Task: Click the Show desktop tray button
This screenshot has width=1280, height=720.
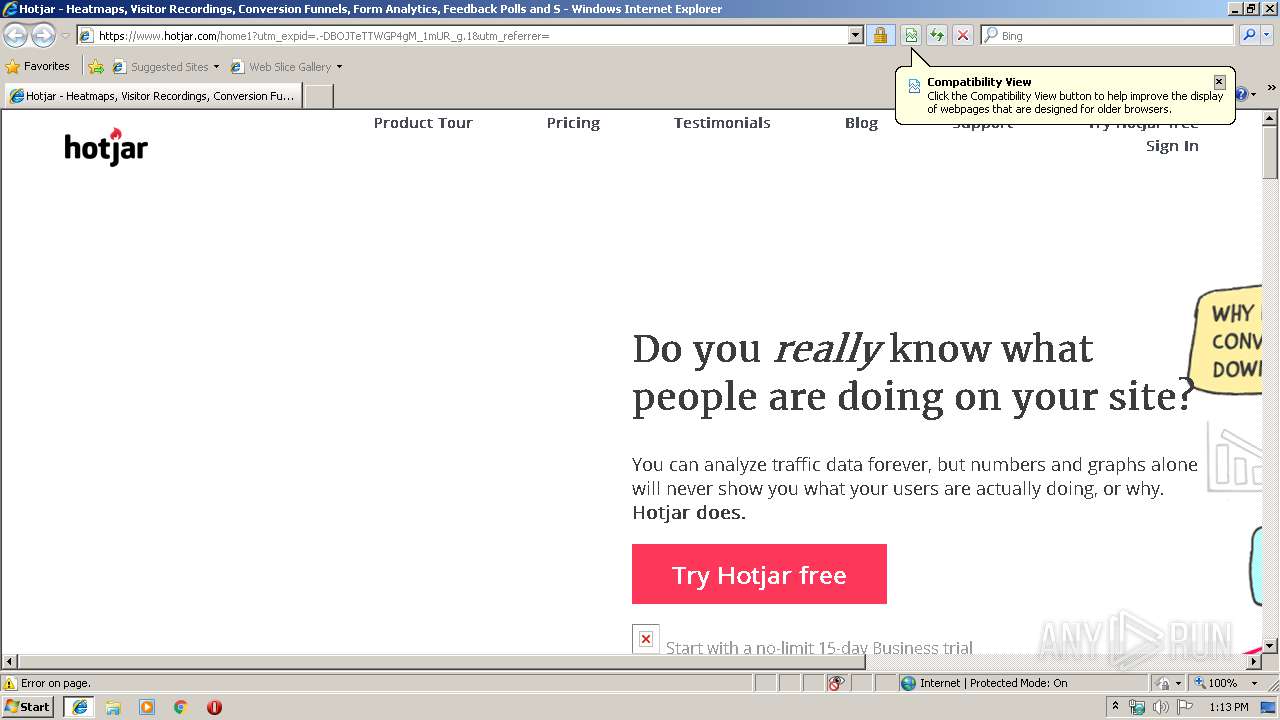Action: coord(1269,707)
